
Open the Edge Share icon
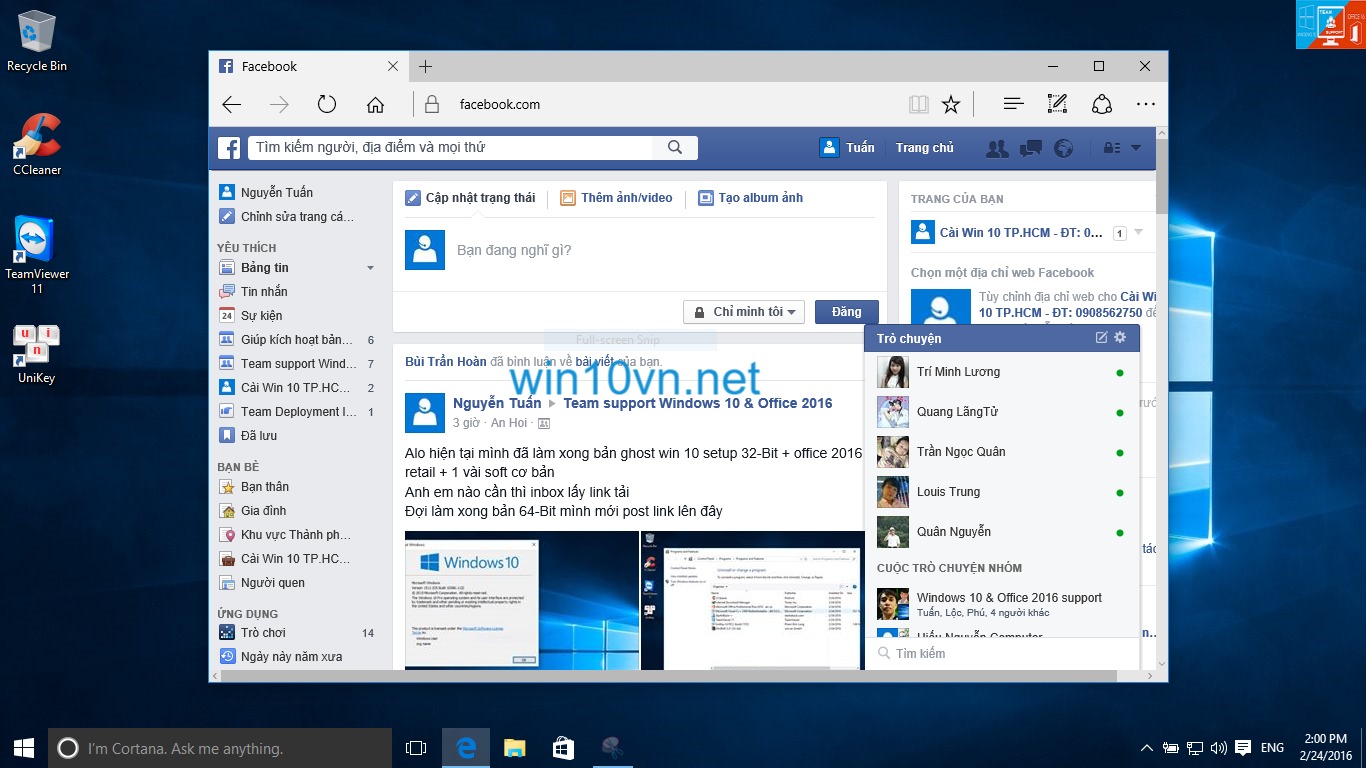[1101, 104]
